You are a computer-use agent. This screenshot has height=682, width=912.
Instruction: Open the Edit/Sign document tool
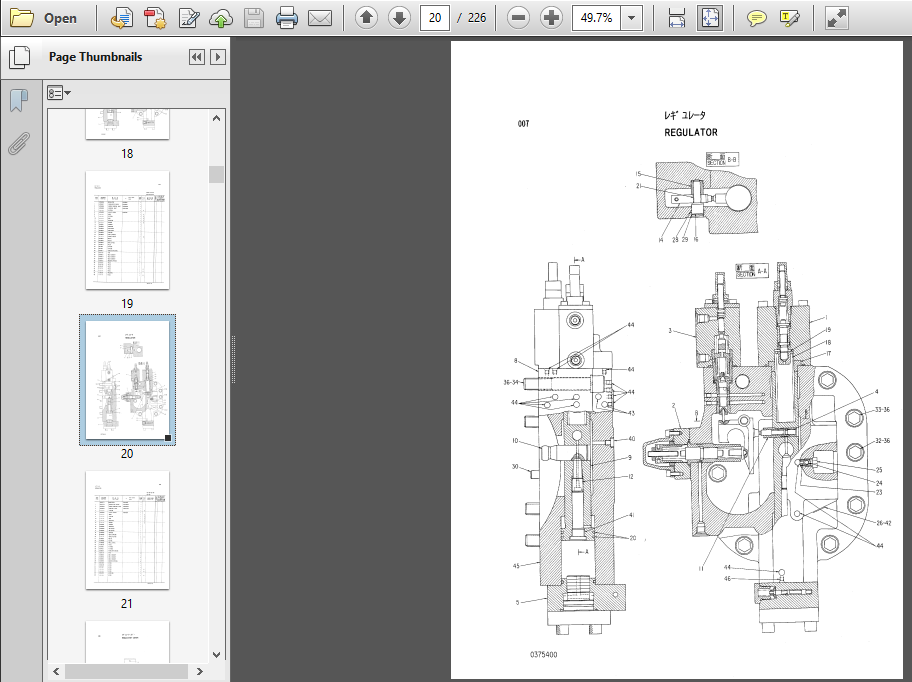[x=188, y=18]
